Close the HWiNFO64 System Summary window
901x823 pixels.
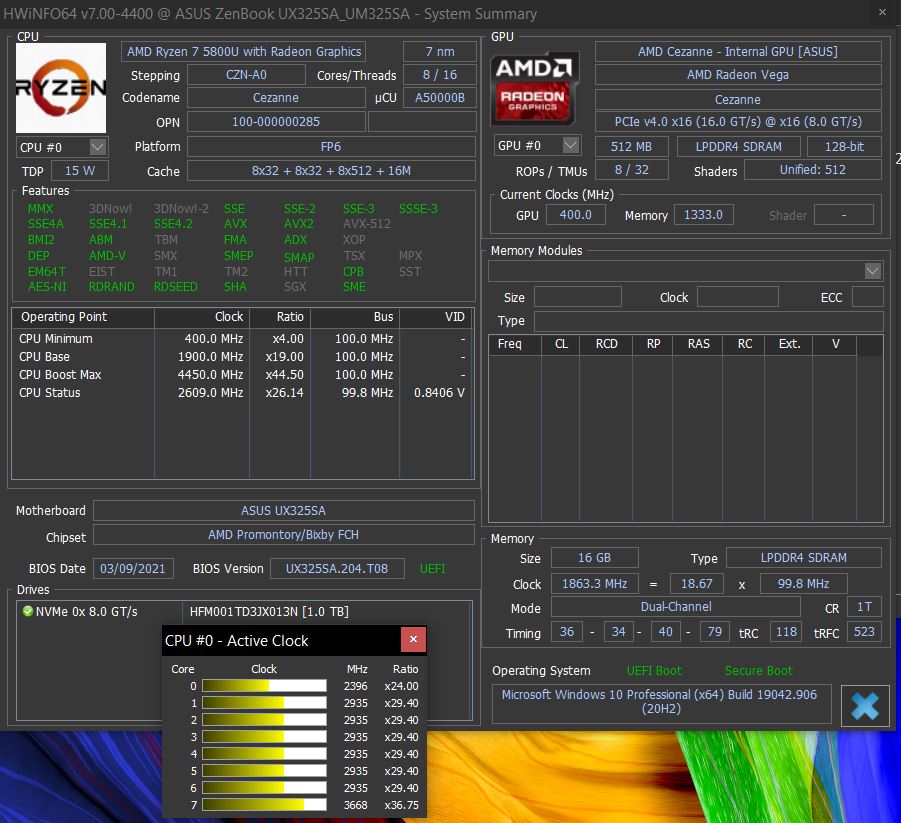tap(883, 12)
